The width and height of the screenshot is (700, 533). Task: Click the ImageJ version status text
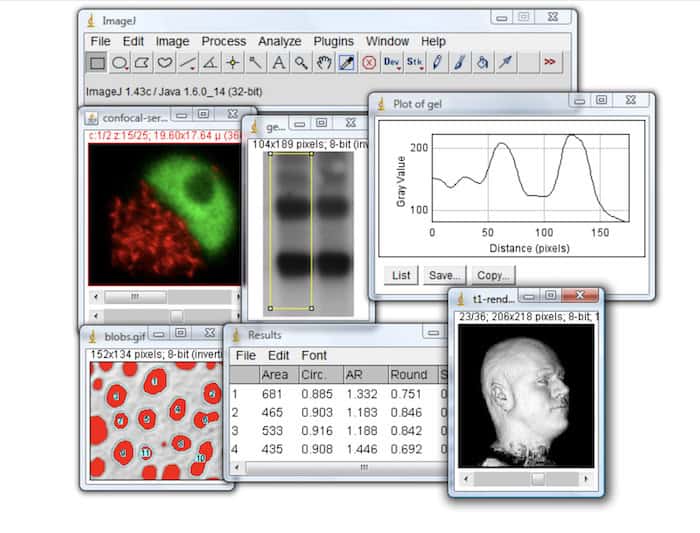click(174, 92)
